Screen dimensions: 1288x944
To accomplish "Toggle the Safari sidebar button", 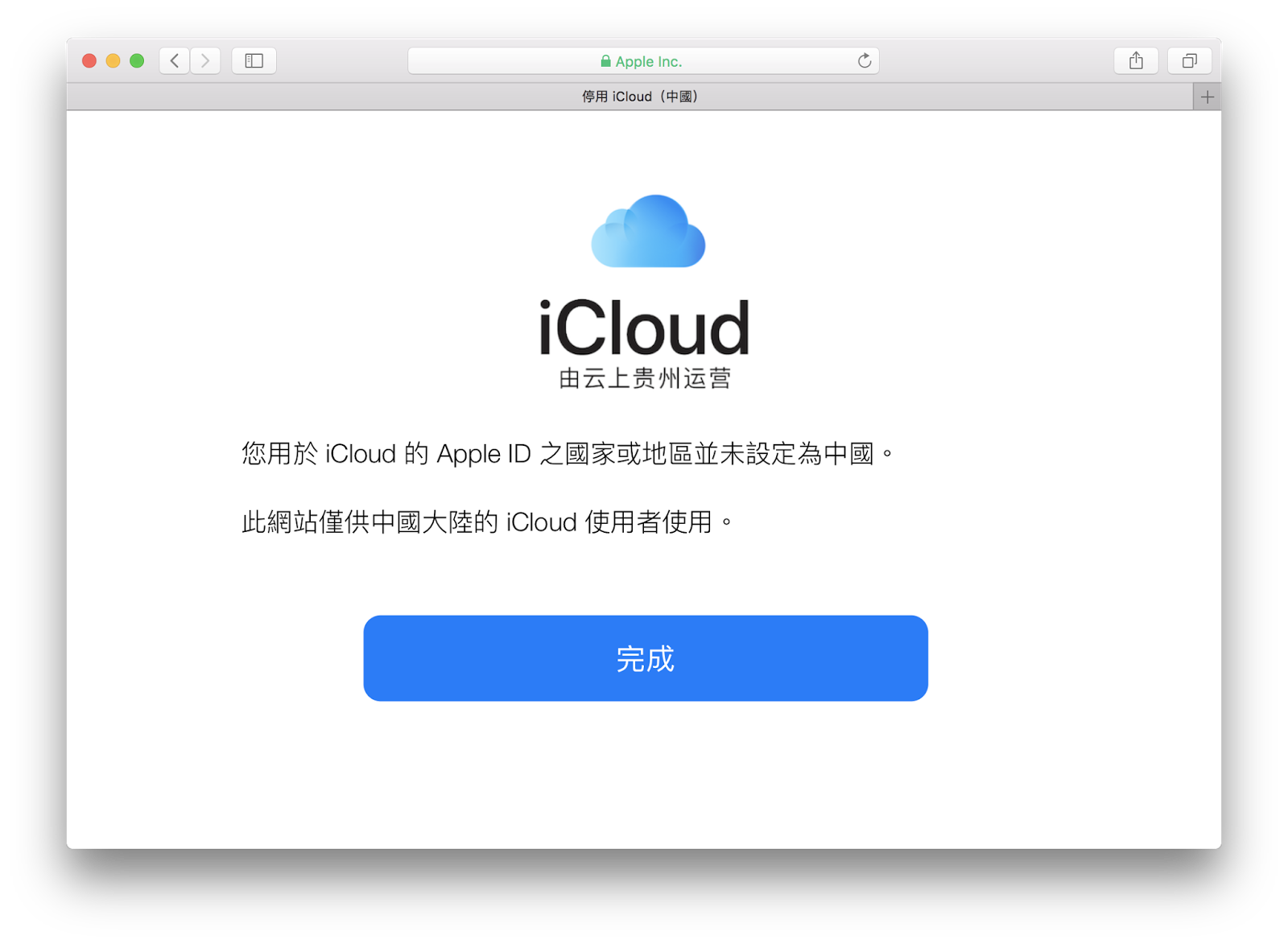I will point(254,61).
